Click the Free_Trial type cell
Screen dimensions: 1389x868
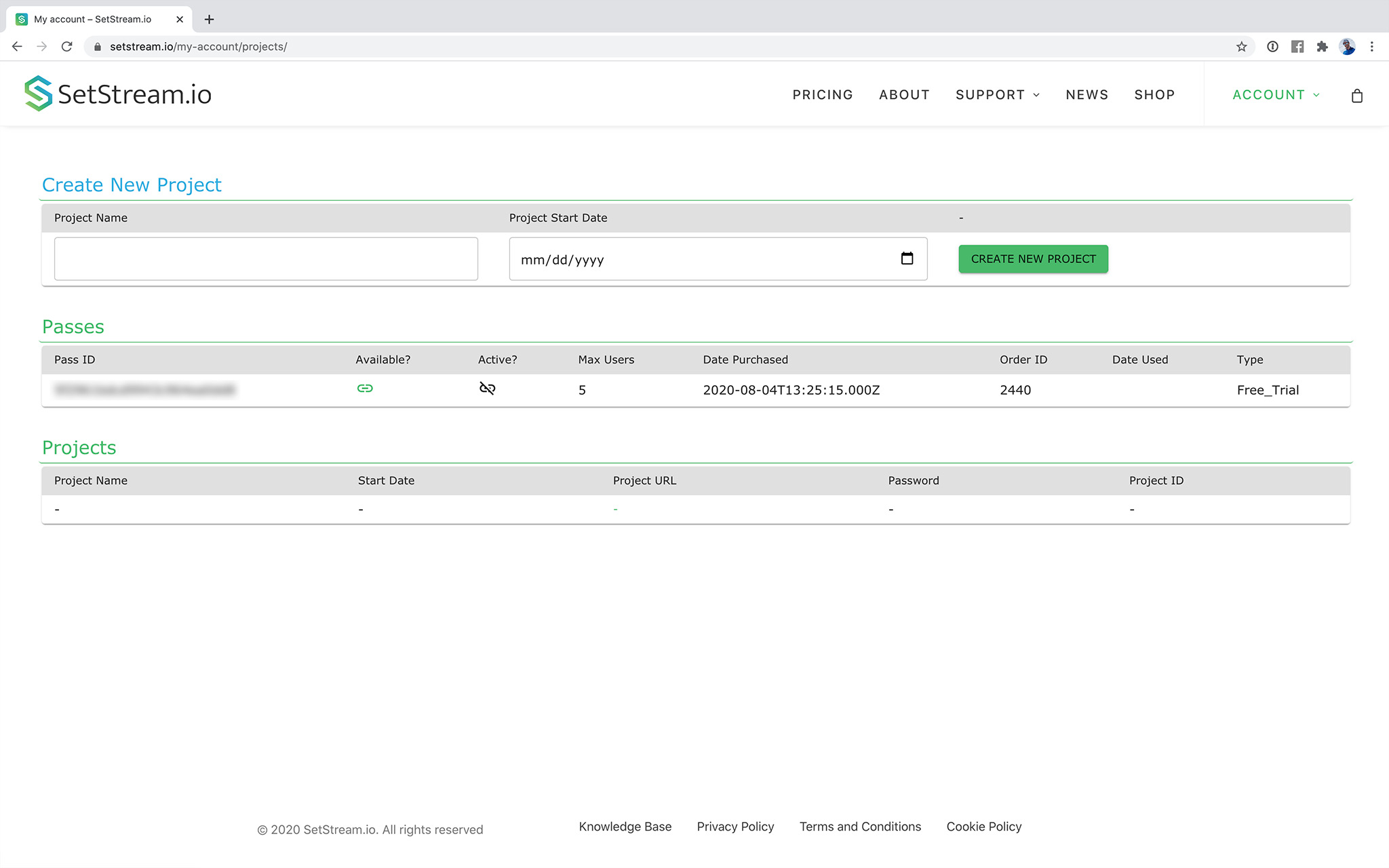1268,390
